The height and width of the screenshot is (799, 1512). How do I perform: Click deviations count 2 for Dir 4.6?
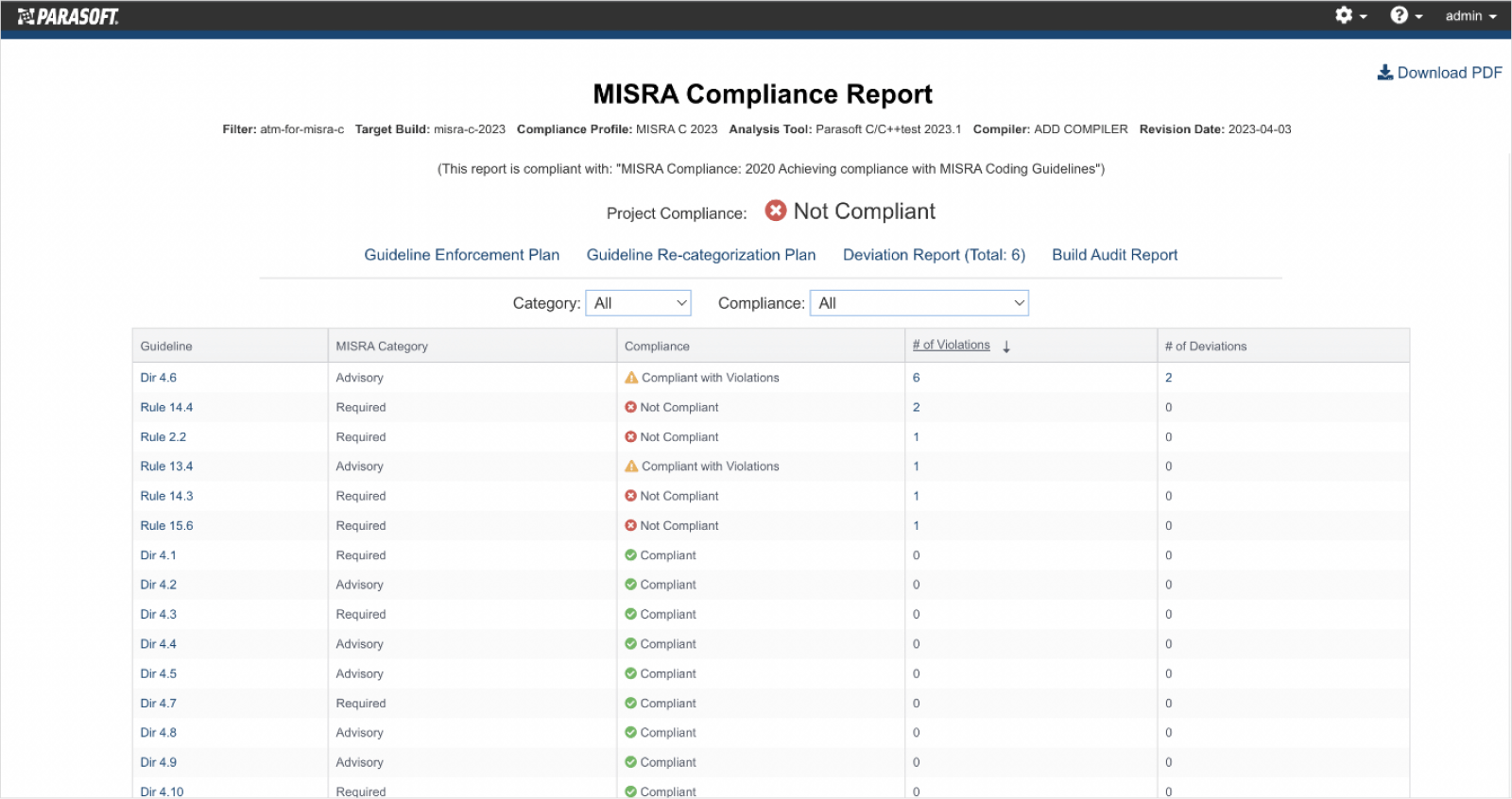click(1168, 378)
